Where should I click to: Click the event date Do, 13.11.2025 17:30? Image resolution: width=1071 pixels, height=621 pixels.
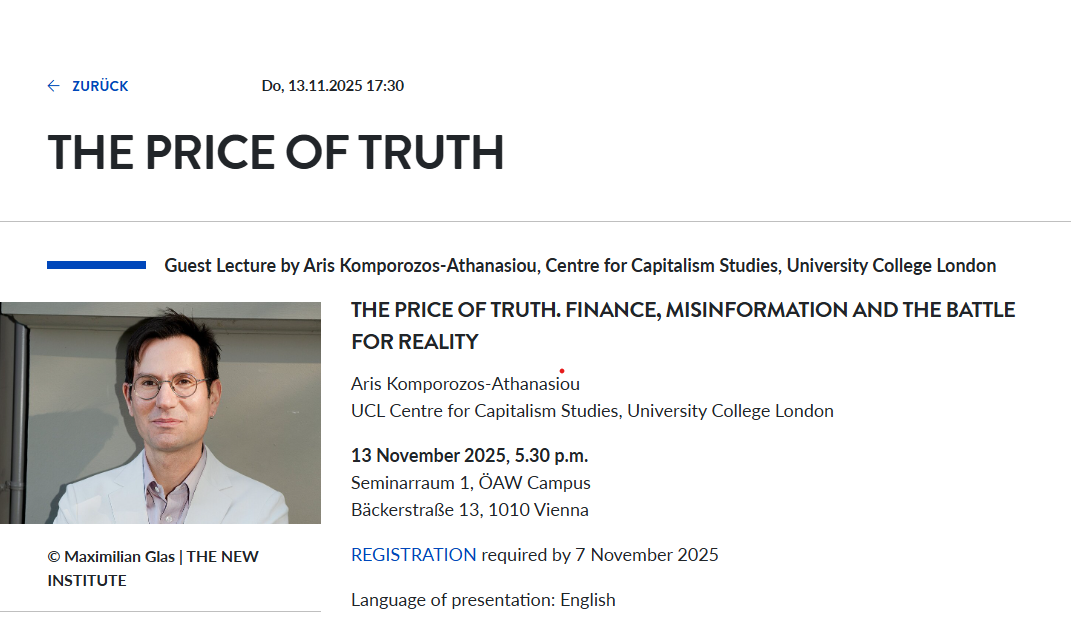(x=332, y=86)
